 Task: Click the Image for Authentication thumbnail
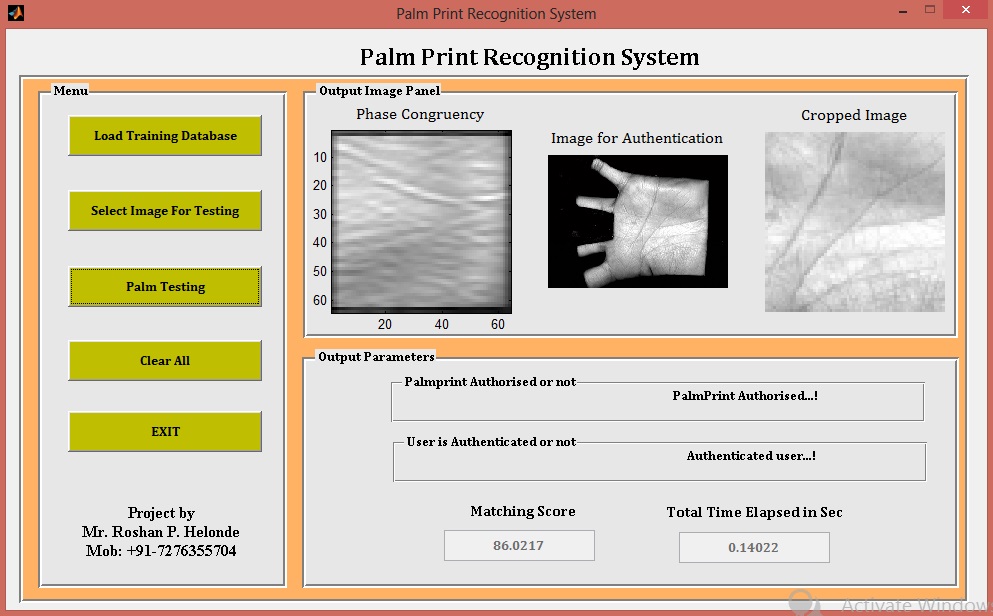click(x=637, y=220)
